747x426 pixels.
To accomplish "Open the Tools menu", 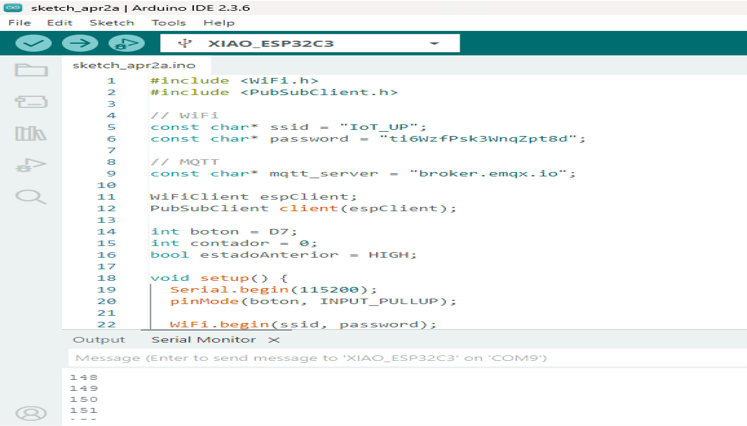I will pos(169,23).
